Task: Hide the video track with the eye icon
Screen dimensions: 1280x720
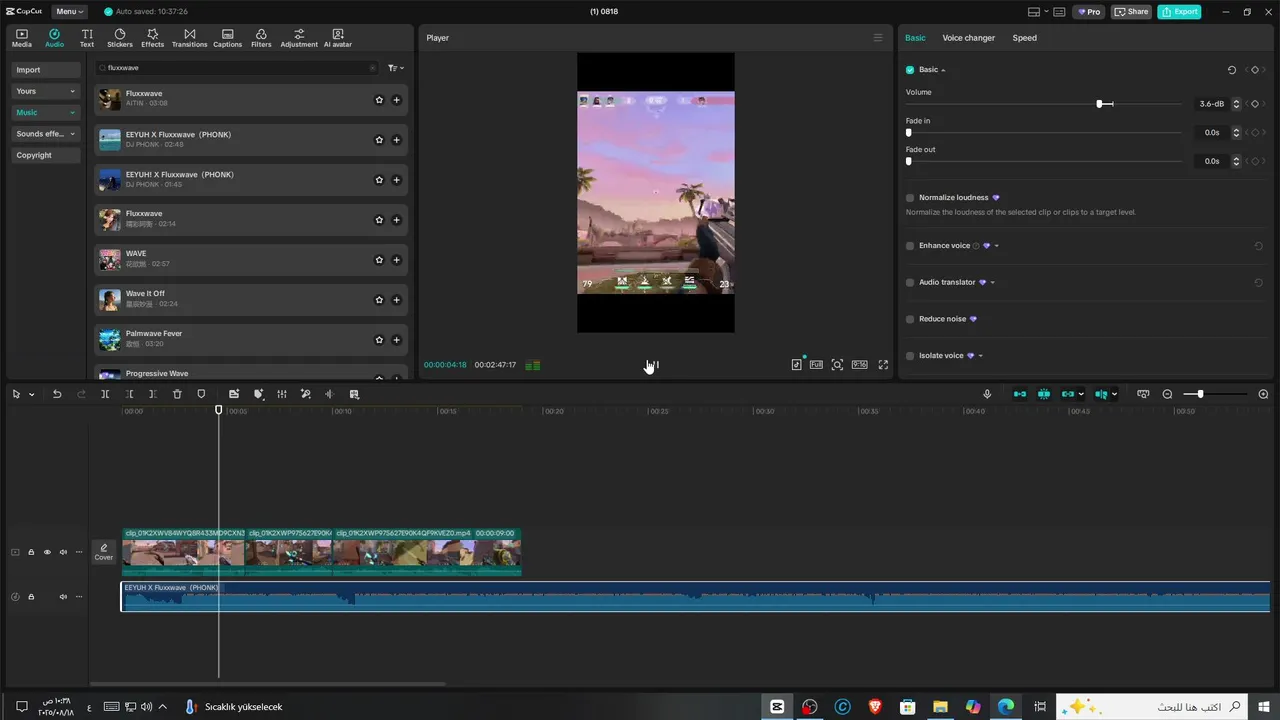Action: (x=47, y=552)
